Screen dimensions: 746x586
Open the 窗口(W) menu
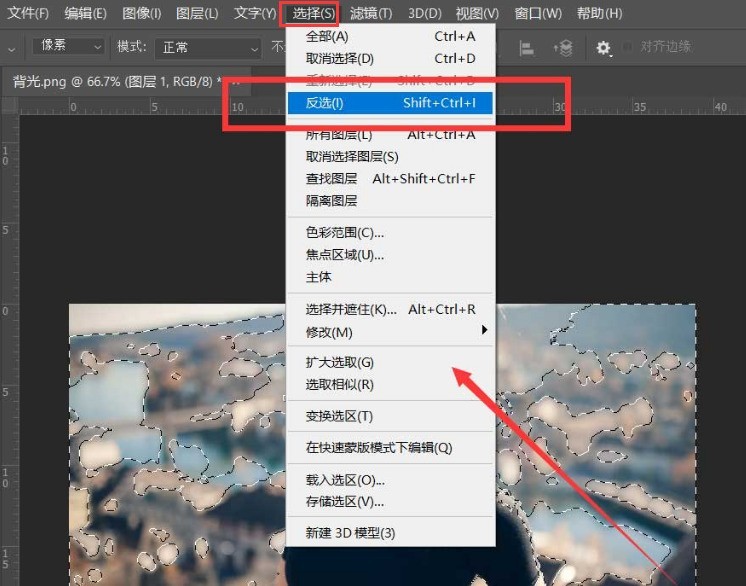point(538,13)
